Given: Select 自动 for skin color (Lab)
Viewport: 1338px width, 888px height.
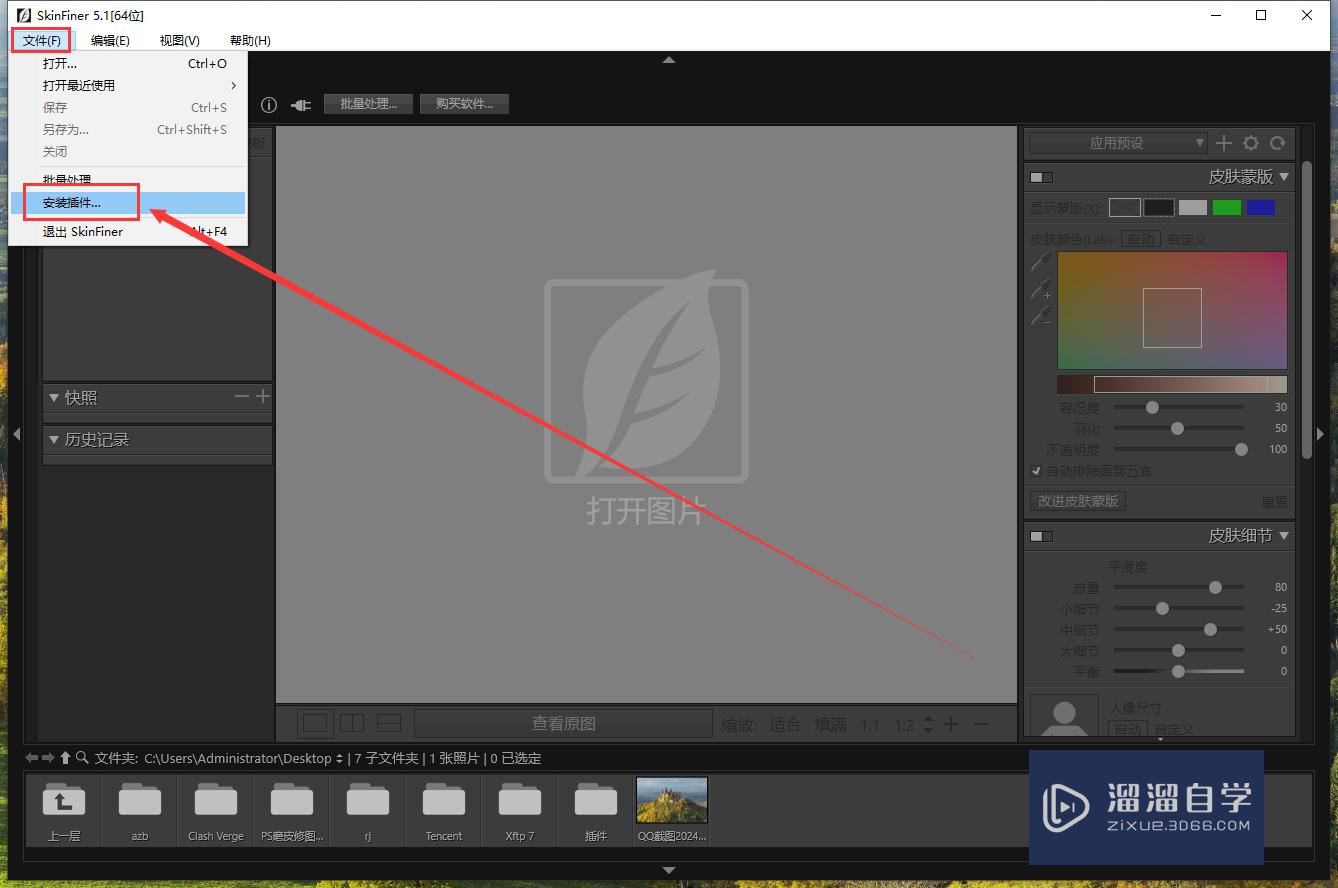Looking at the screenshot, I should 1140,239.
